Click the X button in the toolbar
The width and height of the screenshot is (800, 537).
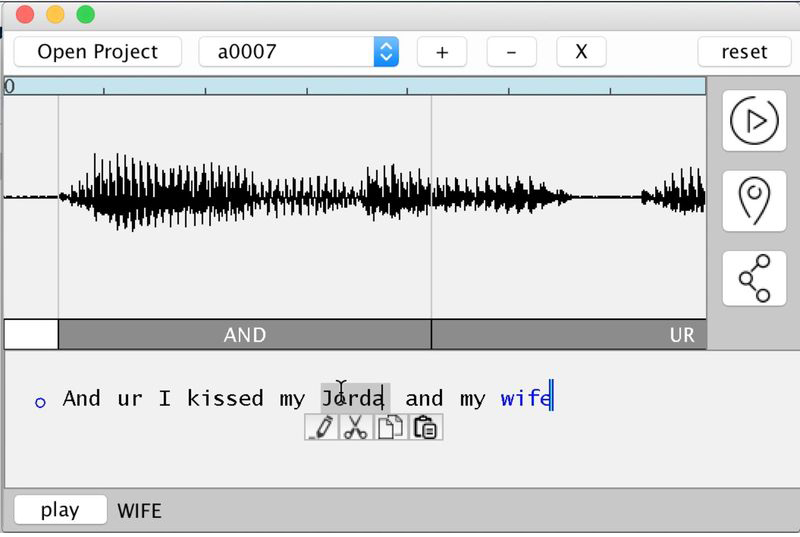tap(581, 52)
